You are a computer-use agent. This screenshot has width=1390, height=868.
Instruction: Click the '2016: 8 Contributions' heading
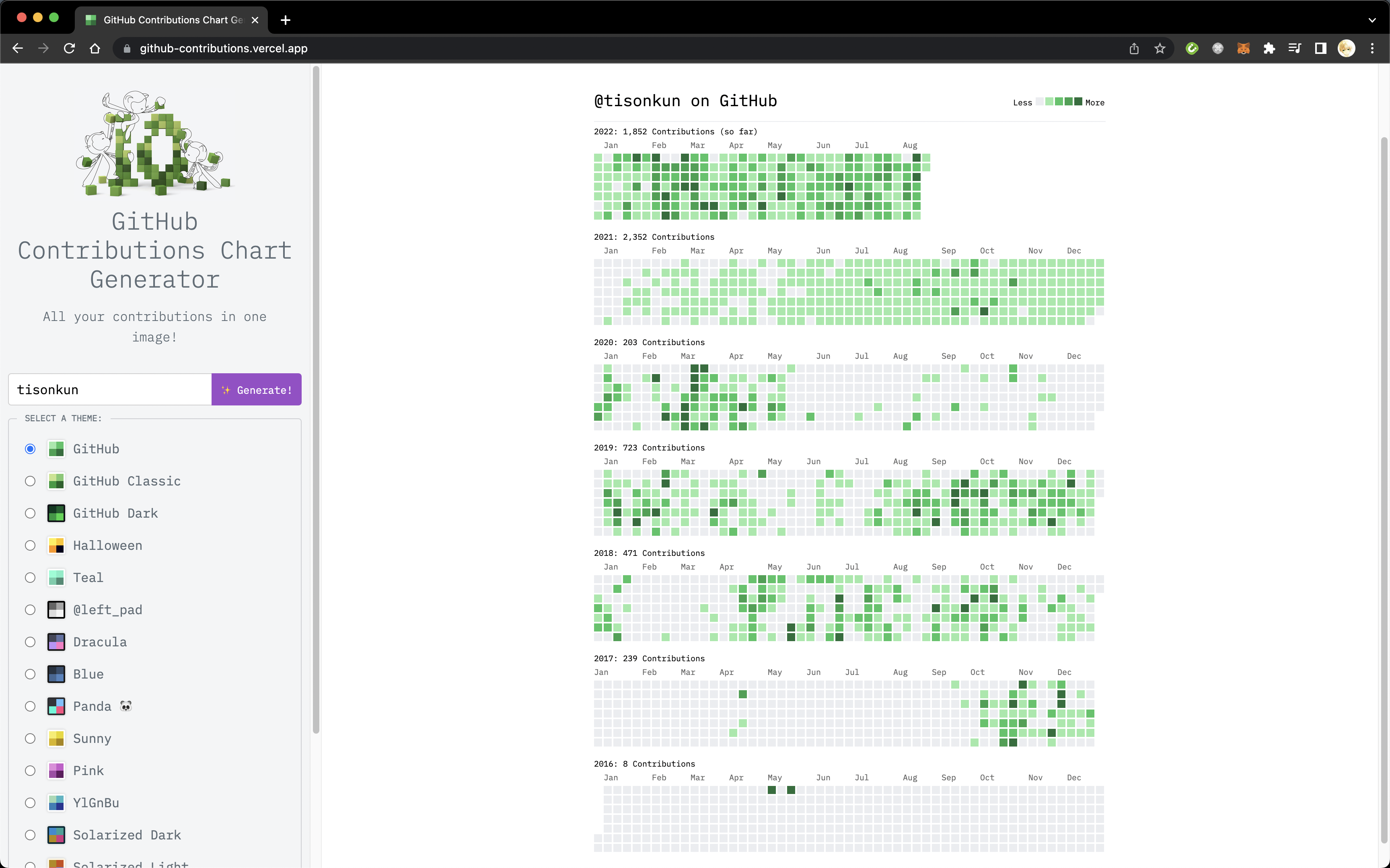(644, 764)
